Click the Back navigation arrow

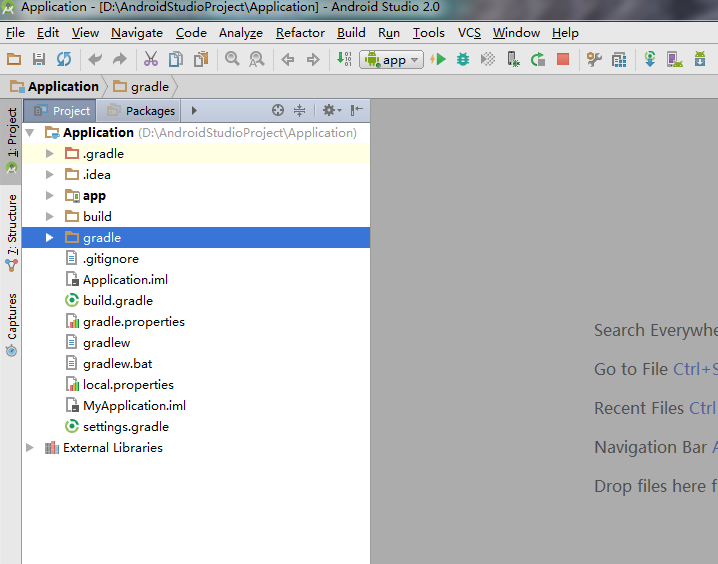click(288, 60)
